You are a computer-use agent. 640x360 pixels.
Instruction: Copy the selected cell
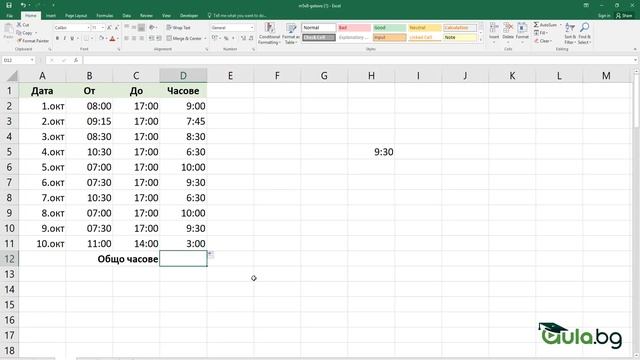click(25, 33)
